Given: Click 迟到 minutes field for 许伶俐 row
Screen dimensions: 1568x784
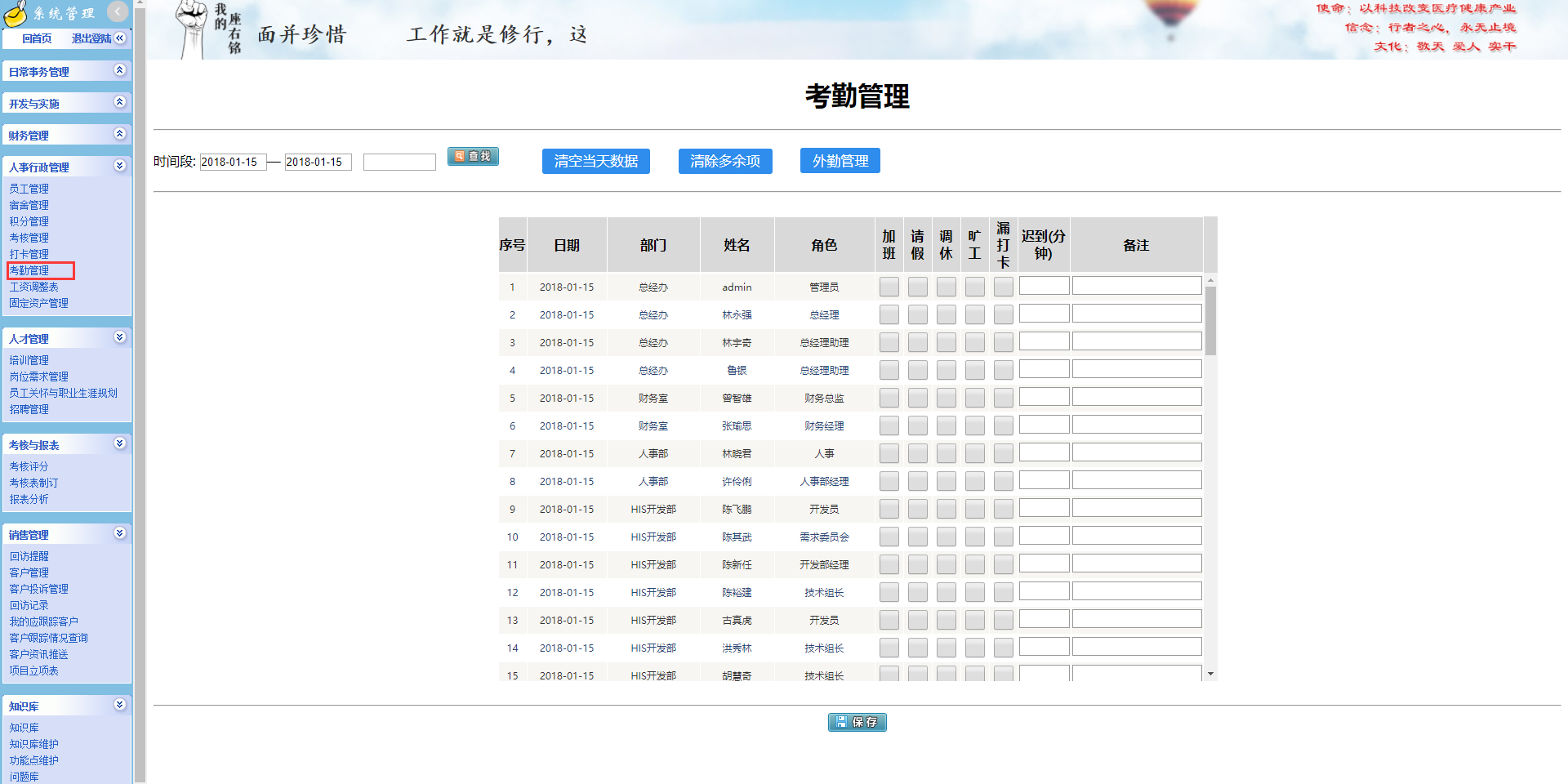Looking at the screenshot, I should click(1044, 480).
